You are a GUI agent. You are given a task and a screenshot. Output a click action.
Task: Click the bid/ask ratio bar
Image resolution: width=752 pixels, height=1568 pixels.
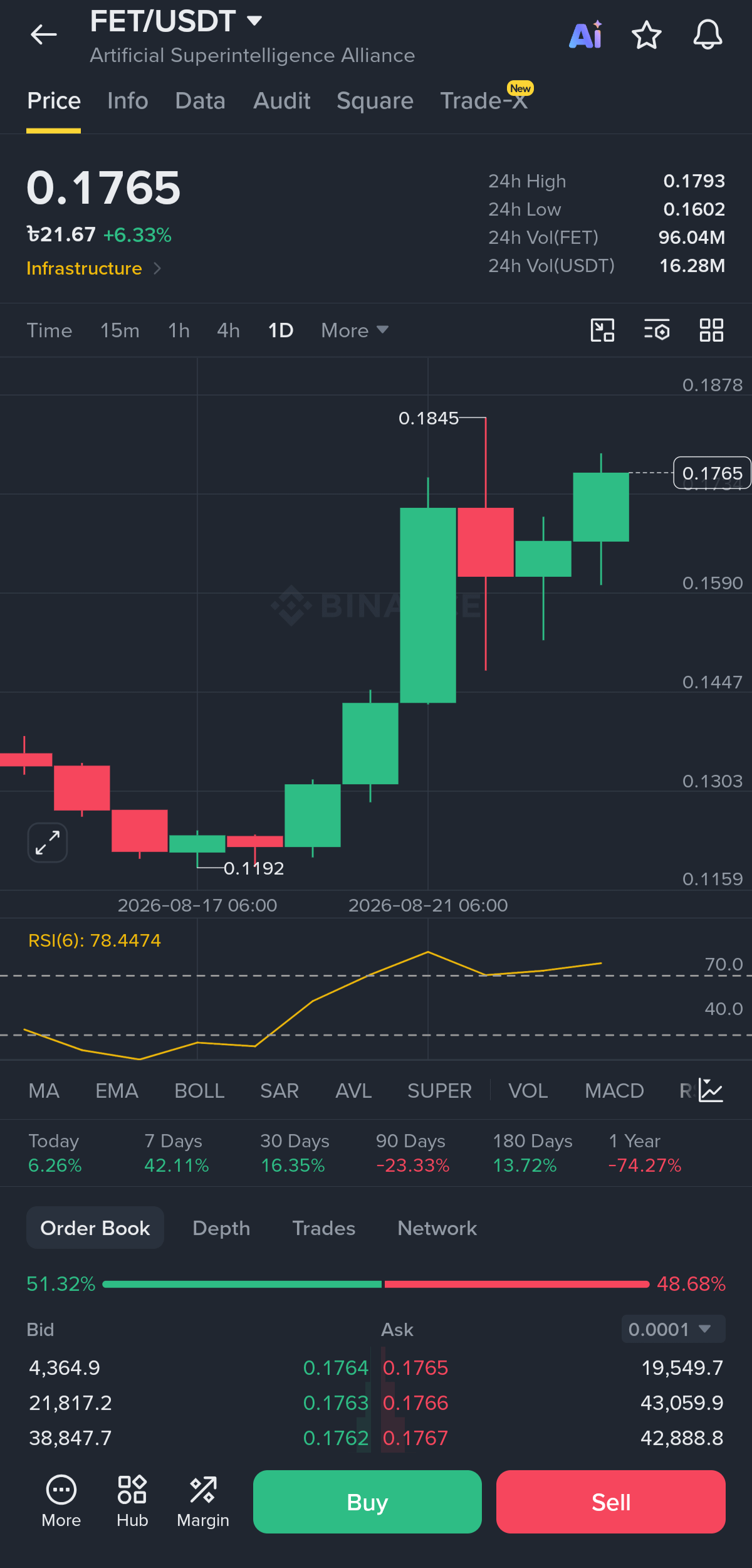pos(376,1284)
